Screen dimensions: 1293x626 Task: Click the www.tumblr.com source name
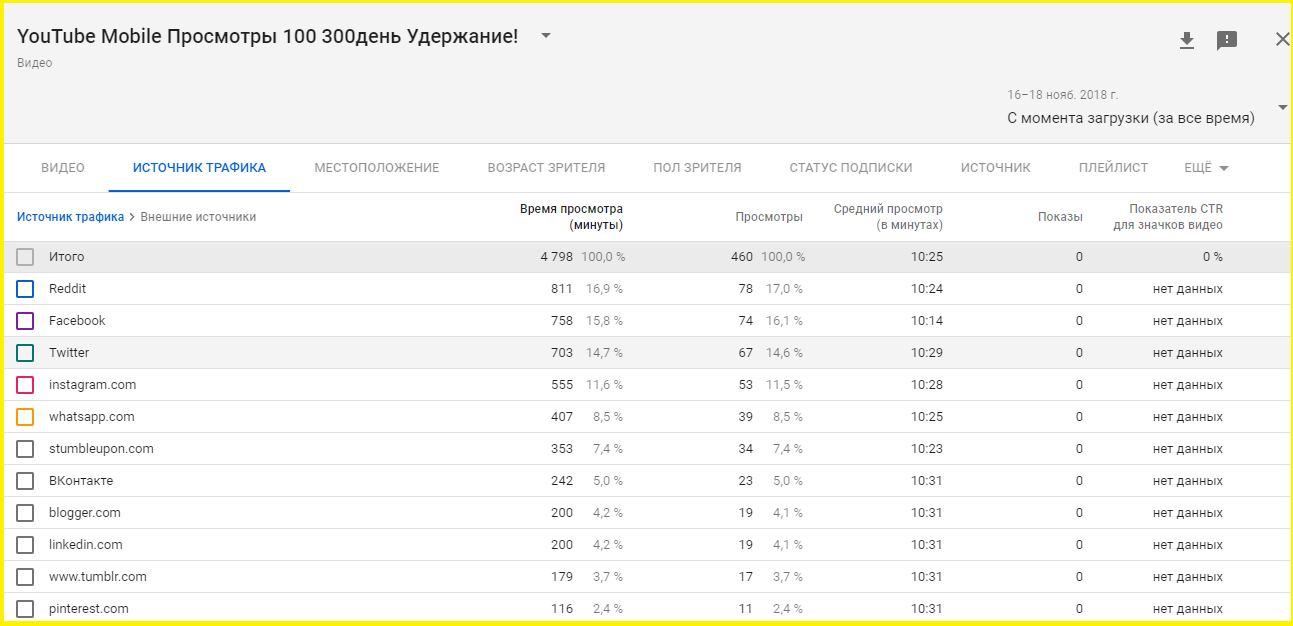(98, 577)
